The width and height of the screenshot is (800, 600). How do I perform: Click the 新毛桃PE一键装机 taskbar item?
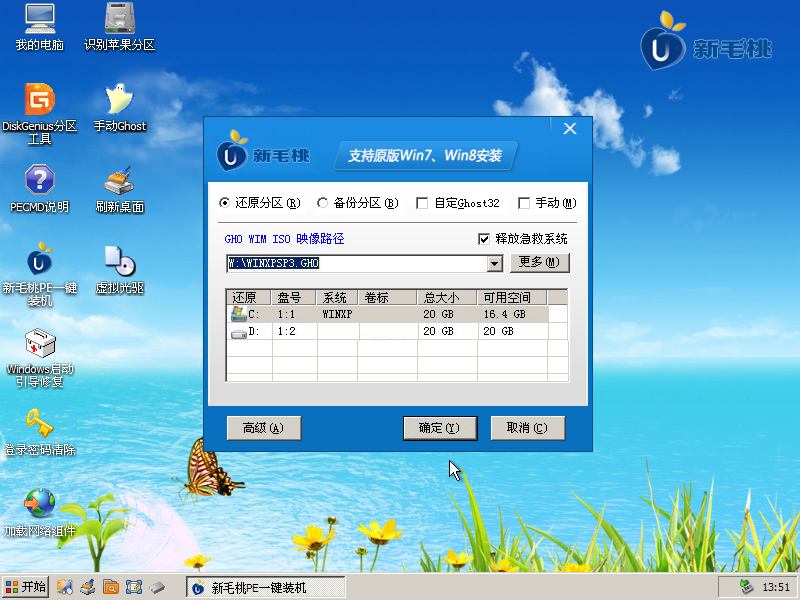click(265, 587)
